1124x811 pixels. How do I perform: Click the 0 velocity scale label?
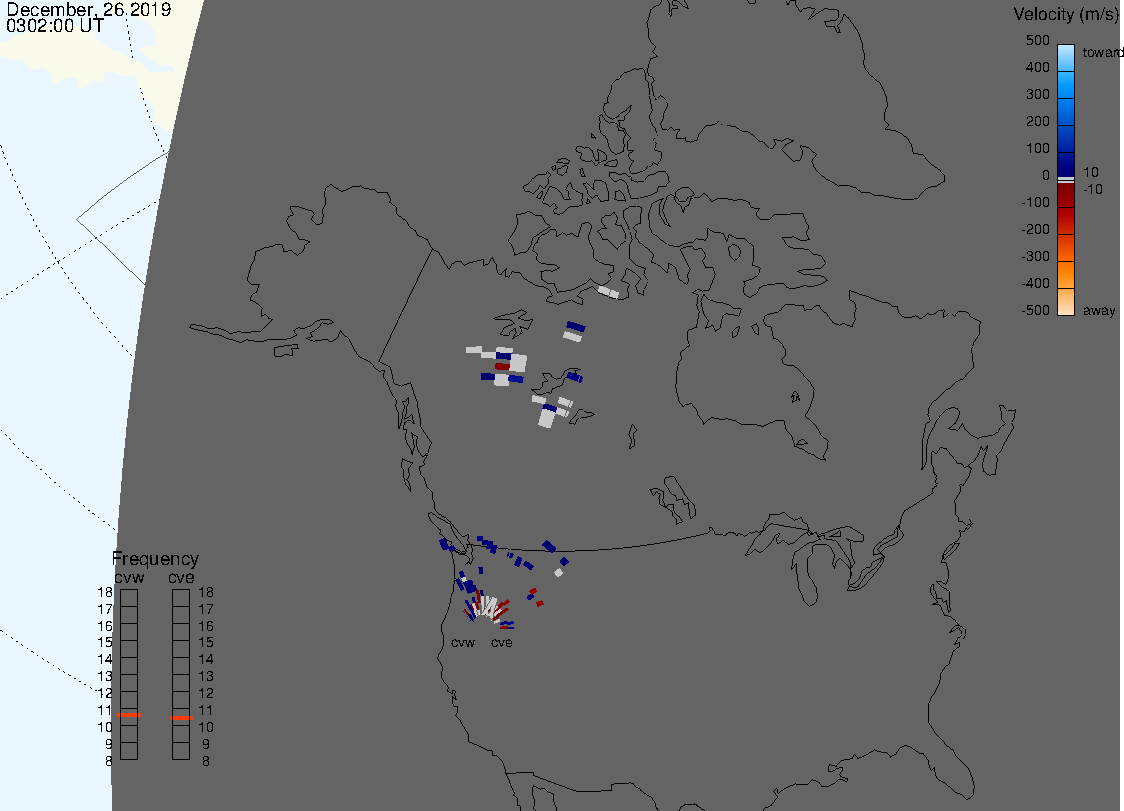[1046, 176]
